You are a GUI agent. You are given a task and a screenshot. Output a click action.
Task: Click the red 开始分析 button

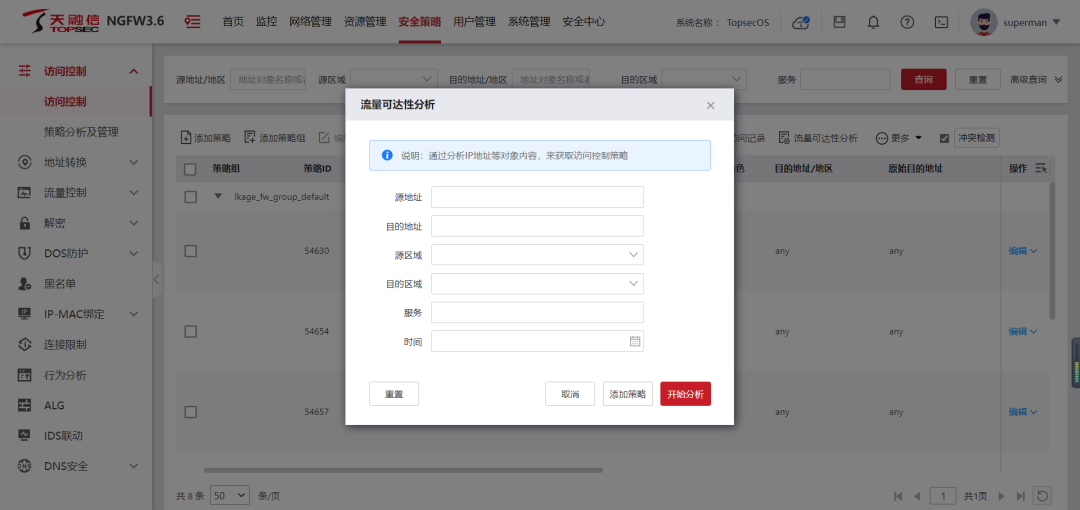[685, 394]
